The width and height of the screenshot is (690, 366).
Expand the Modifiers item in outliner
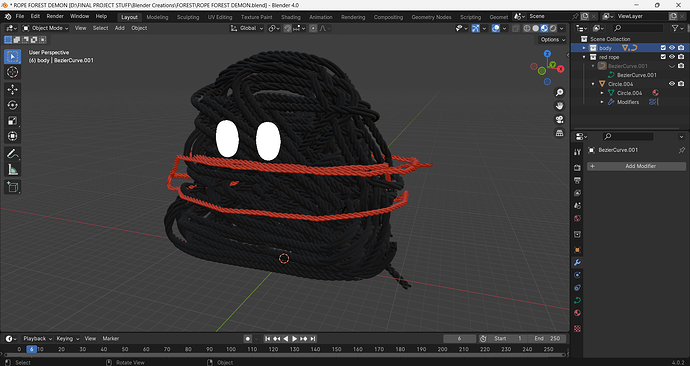(x=602, y=102)
